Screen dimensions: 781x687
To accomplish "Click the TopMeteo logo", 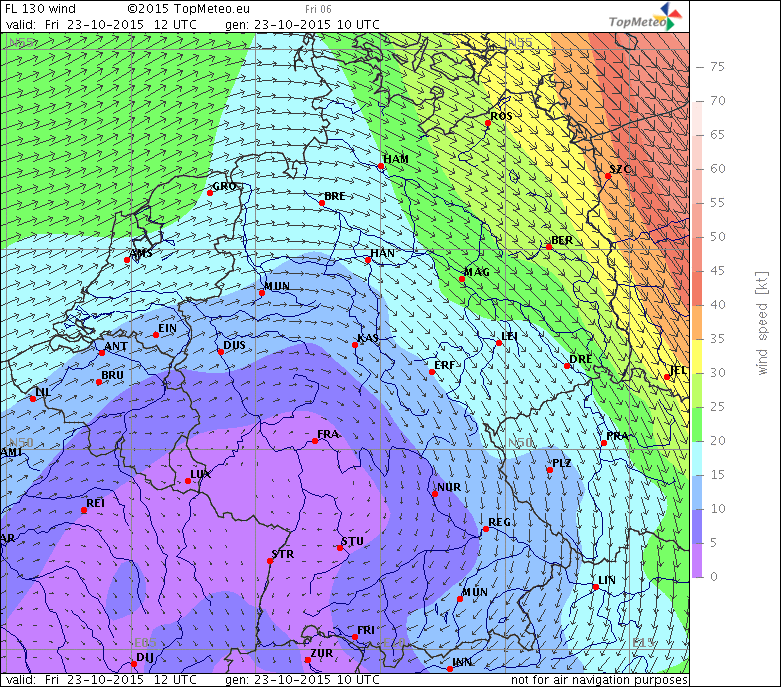I will tap(647, 18).
